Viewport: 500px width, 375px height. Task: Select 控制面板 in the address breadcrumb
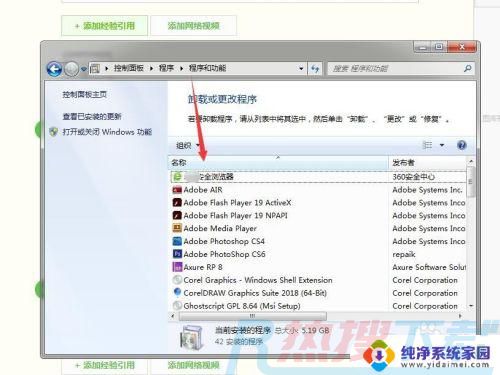click(129, 68)
